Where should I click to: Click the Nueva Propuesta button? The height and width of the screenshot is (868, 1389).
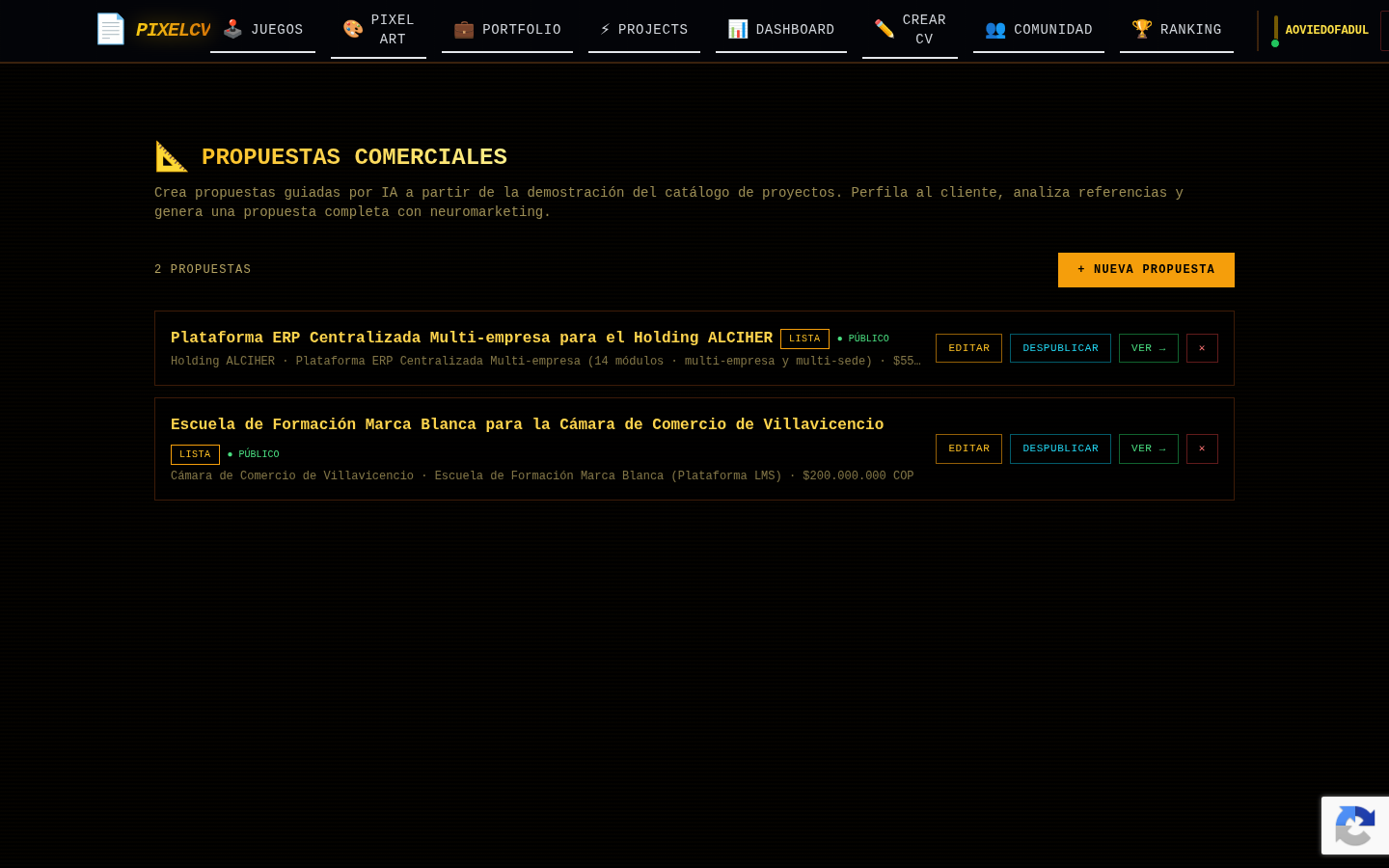point(1146,270)
